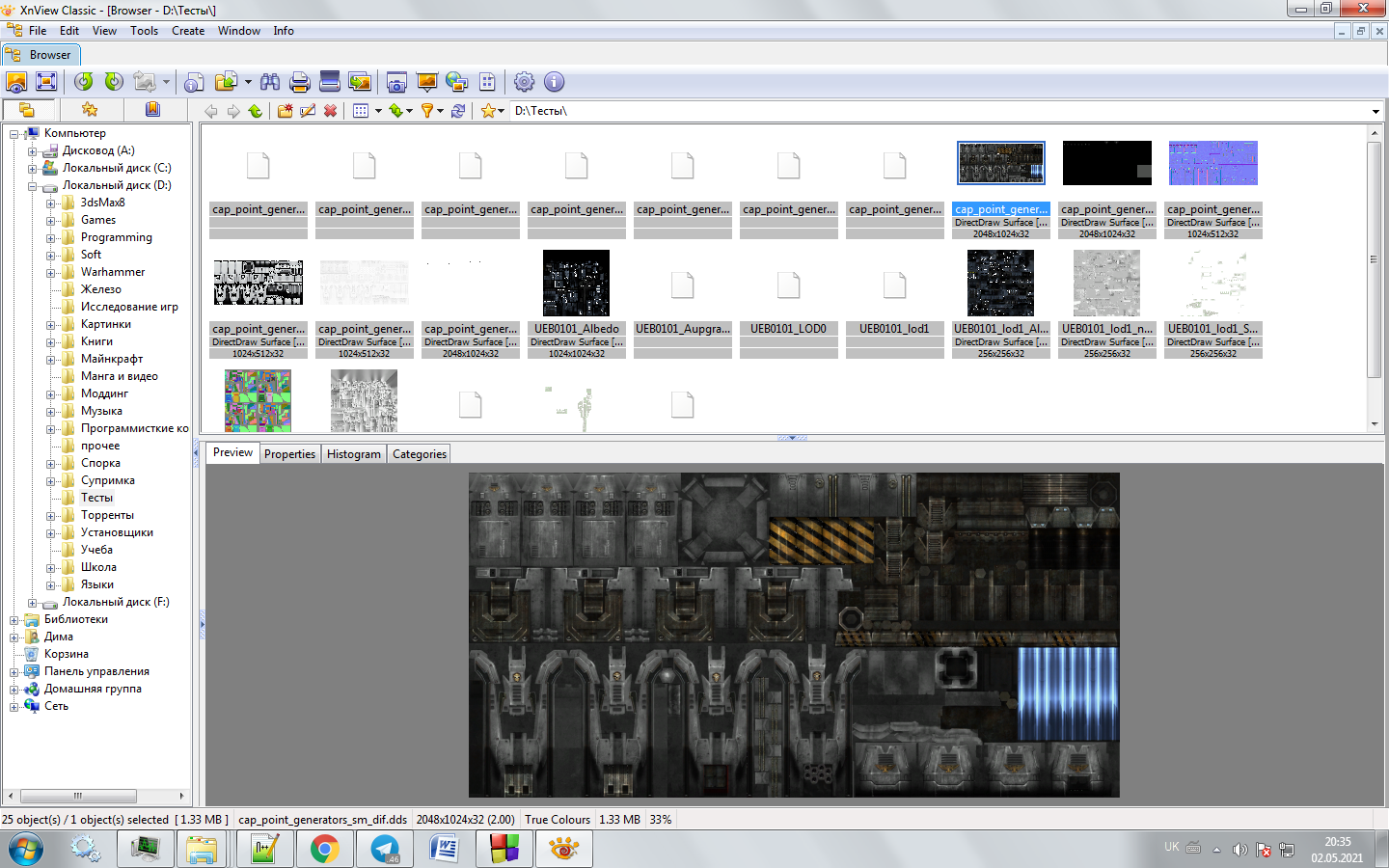This screenshot has width=1389, height=868.
Task: Go up one folder level
Action: pyautogui.click(x=256, y=111)
